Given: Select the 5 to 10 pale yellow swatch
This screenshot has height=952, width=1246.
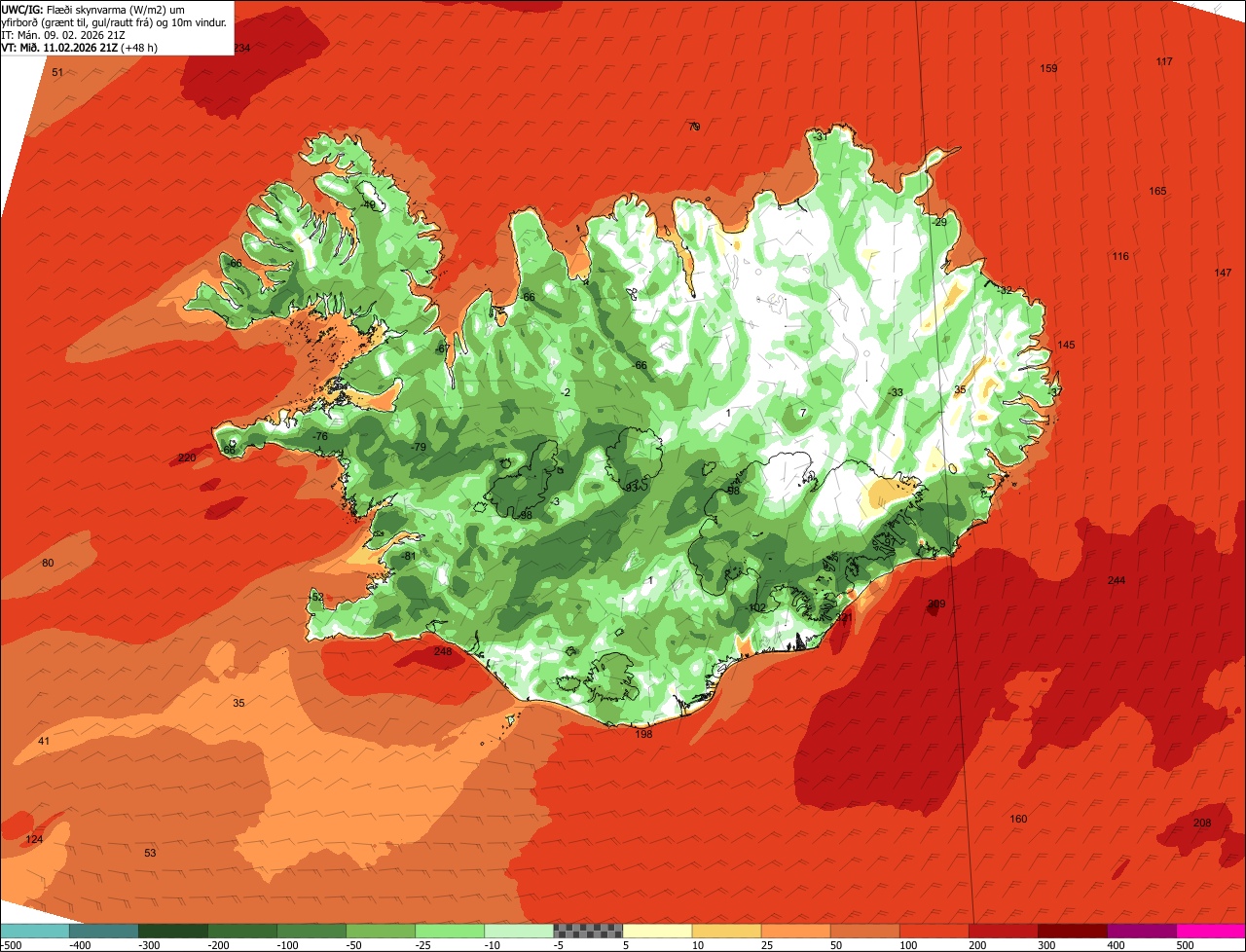Looking at the screenshot, I should (x=657, y=931).
